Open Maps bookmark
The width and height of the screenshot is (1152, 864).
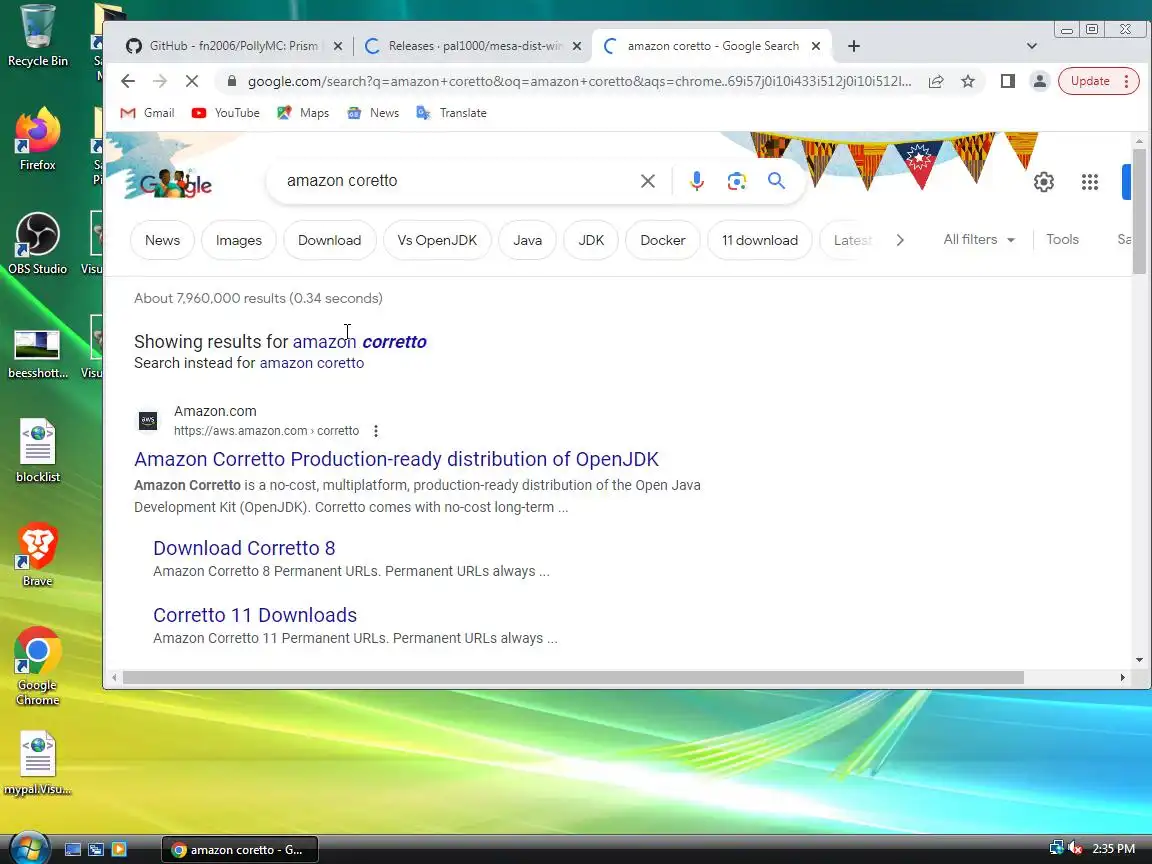pos(303,112)
